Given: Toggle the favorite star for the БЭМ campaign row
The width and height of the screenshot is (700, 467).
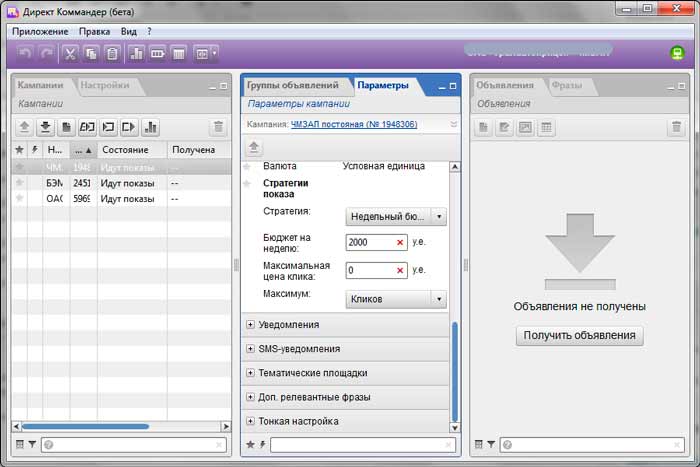Looking at the screenshot, I should (19, 183).
